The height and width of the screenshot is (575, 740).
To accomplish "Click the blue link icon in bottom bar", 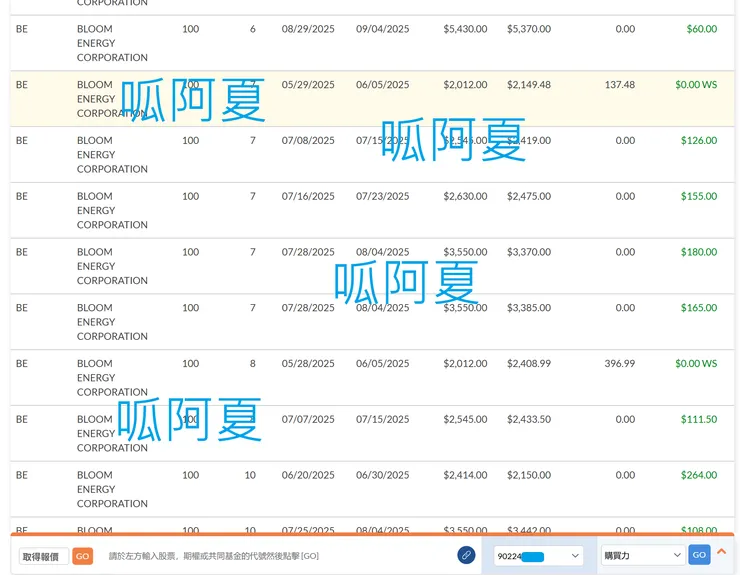I will click(466, 555).
